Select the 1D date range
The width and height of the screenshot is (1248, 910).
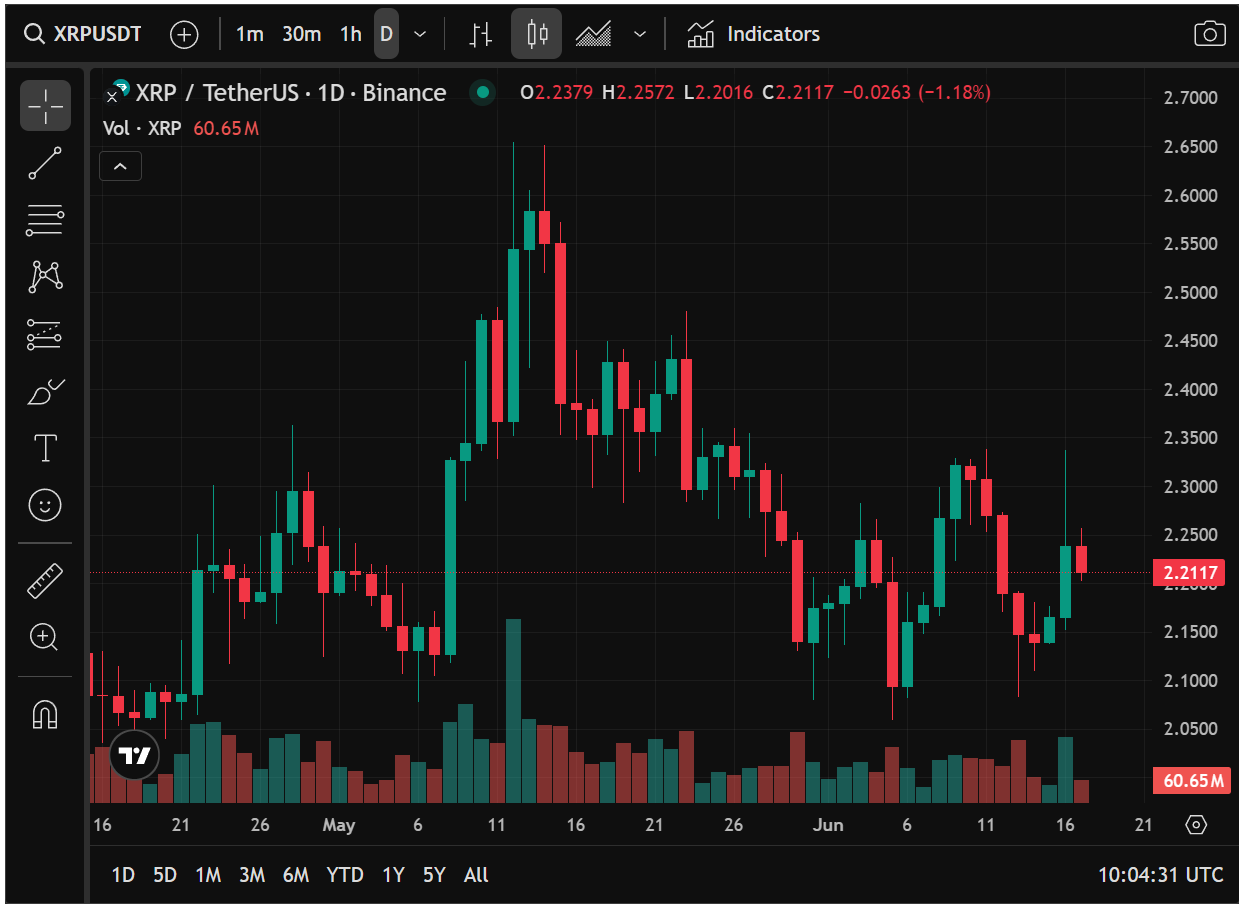click(123, 875)
